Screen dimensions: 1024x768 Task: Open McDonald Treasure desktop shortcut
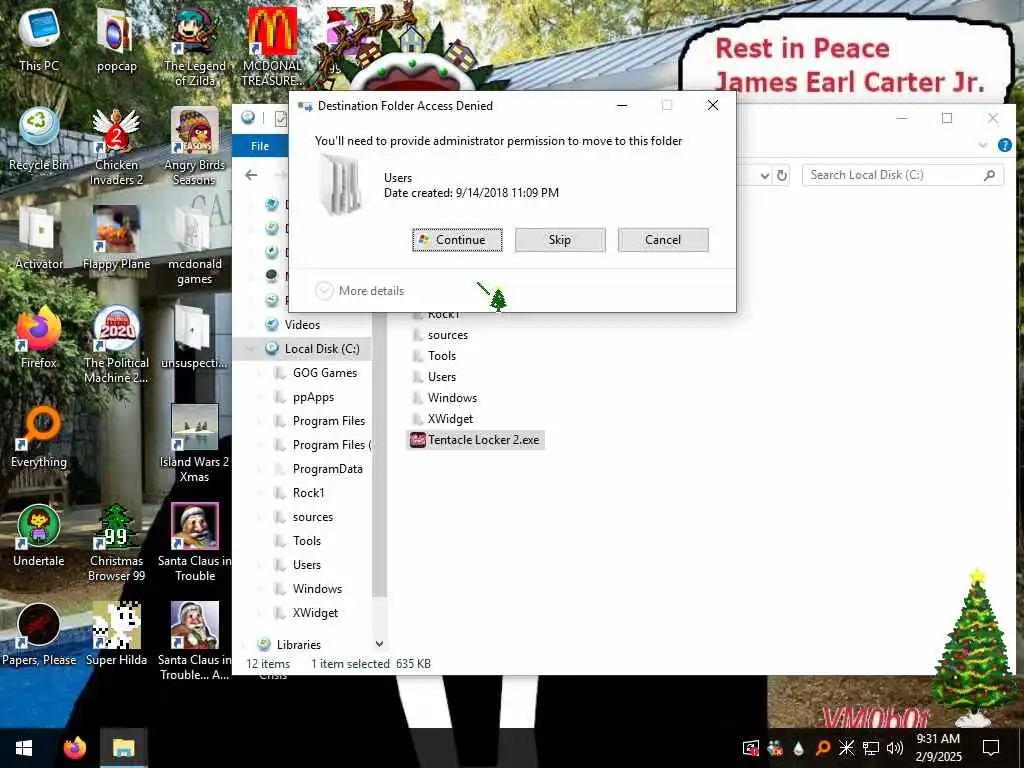272,47
